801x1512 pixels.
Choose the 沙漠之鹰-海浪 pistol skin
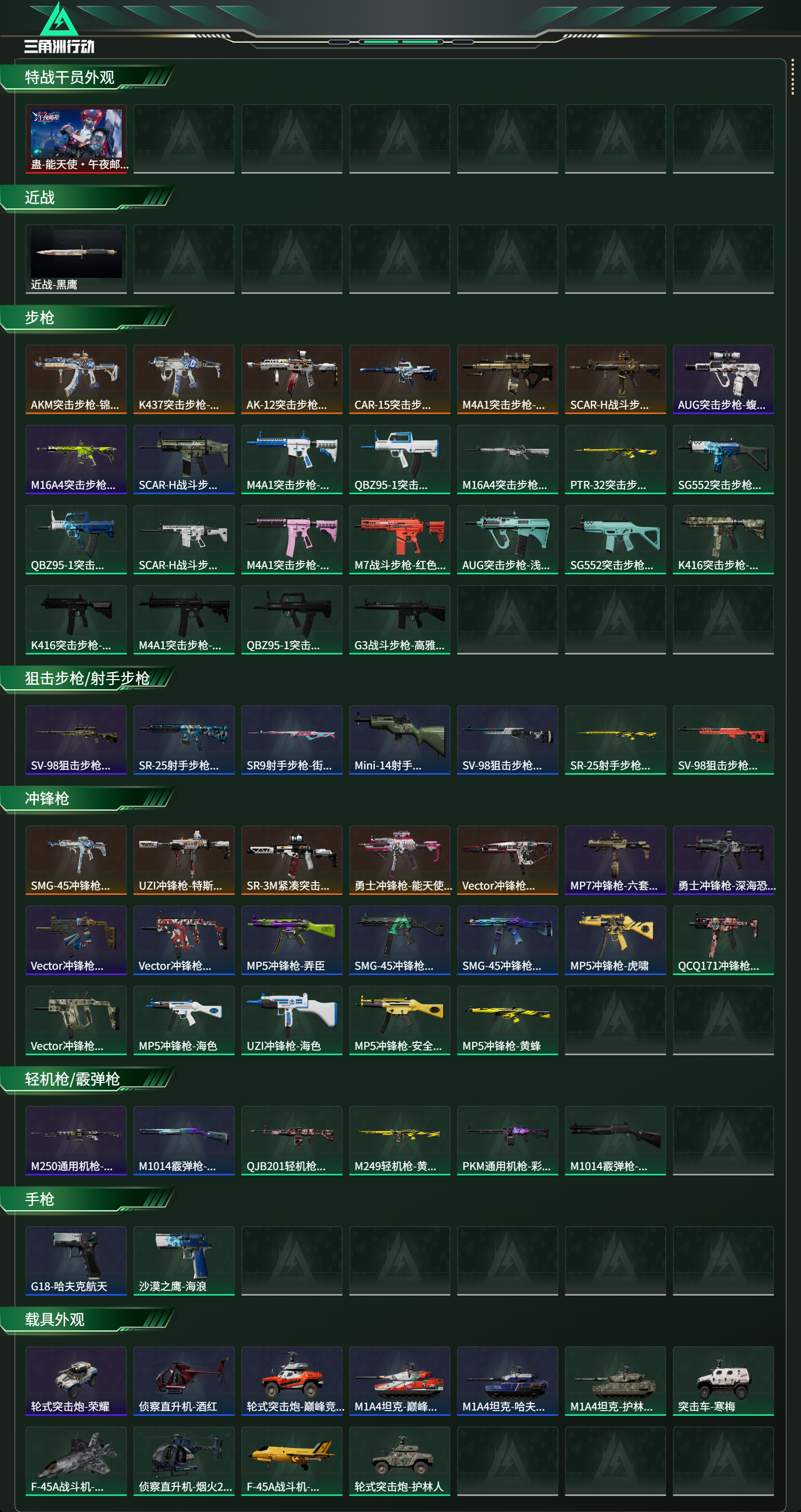click(x=184, y=1261)
